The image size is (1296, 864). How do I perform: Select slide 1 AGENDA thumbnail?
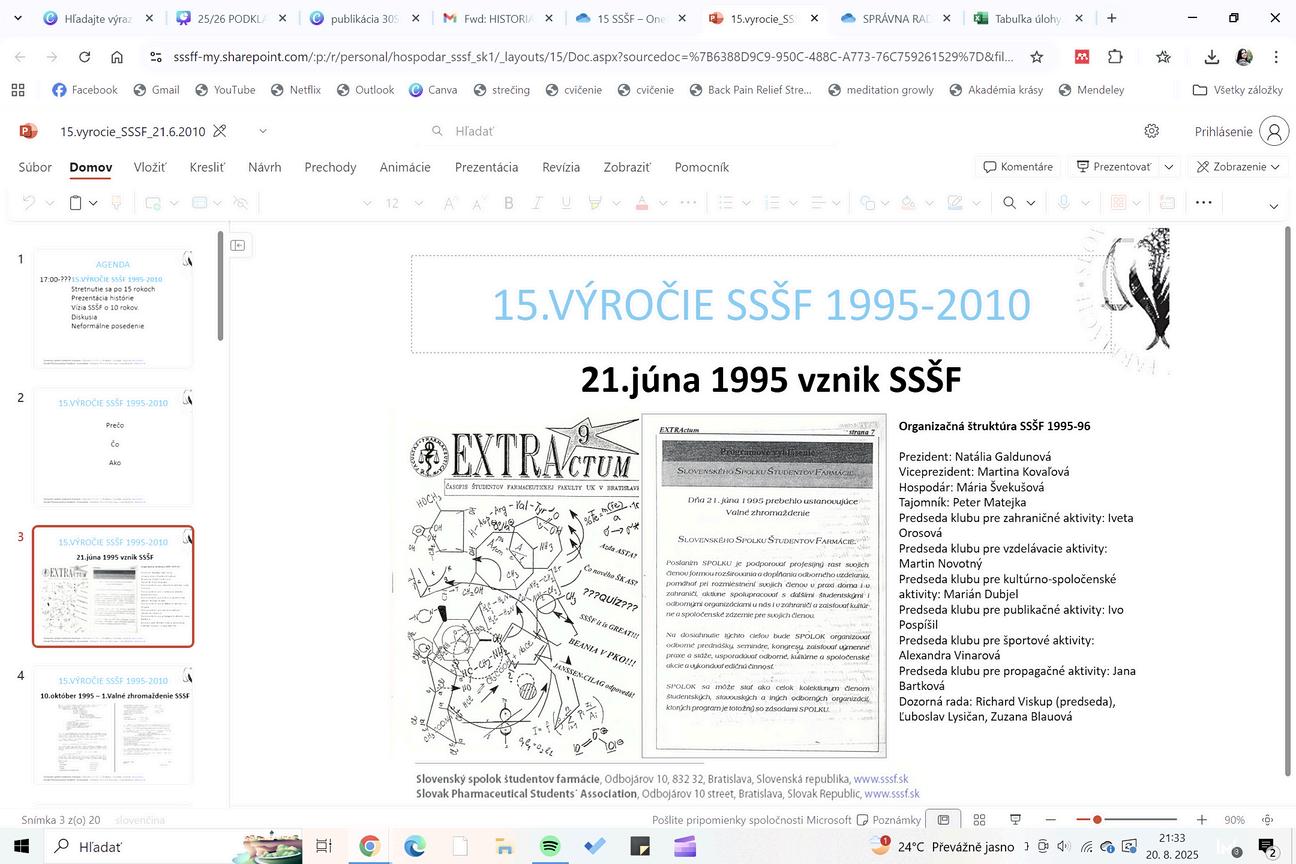[x=113, y=309]
